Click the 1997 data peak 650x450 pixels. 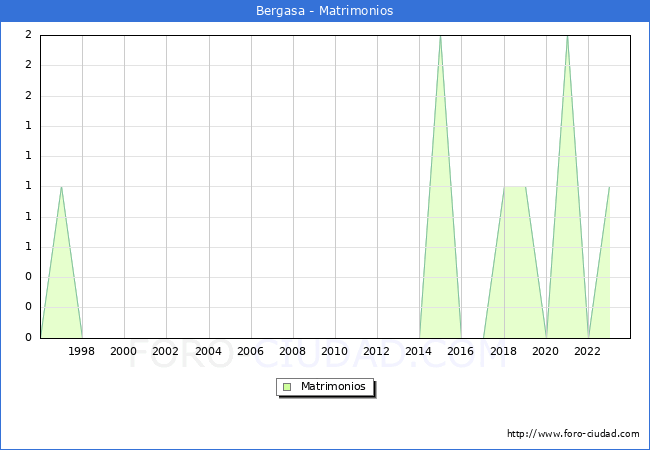point(61,187)
